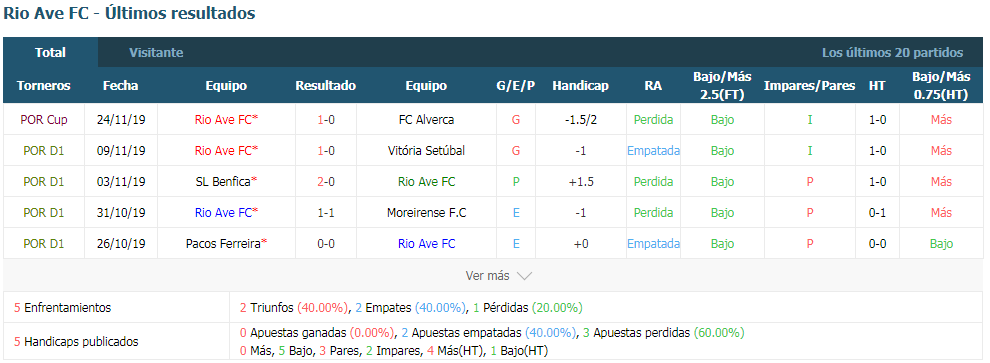Select the 24/11/19 date cell
The width and height of the screenshot is (990, 363).
pyautogui.click(x=121, y=119)
